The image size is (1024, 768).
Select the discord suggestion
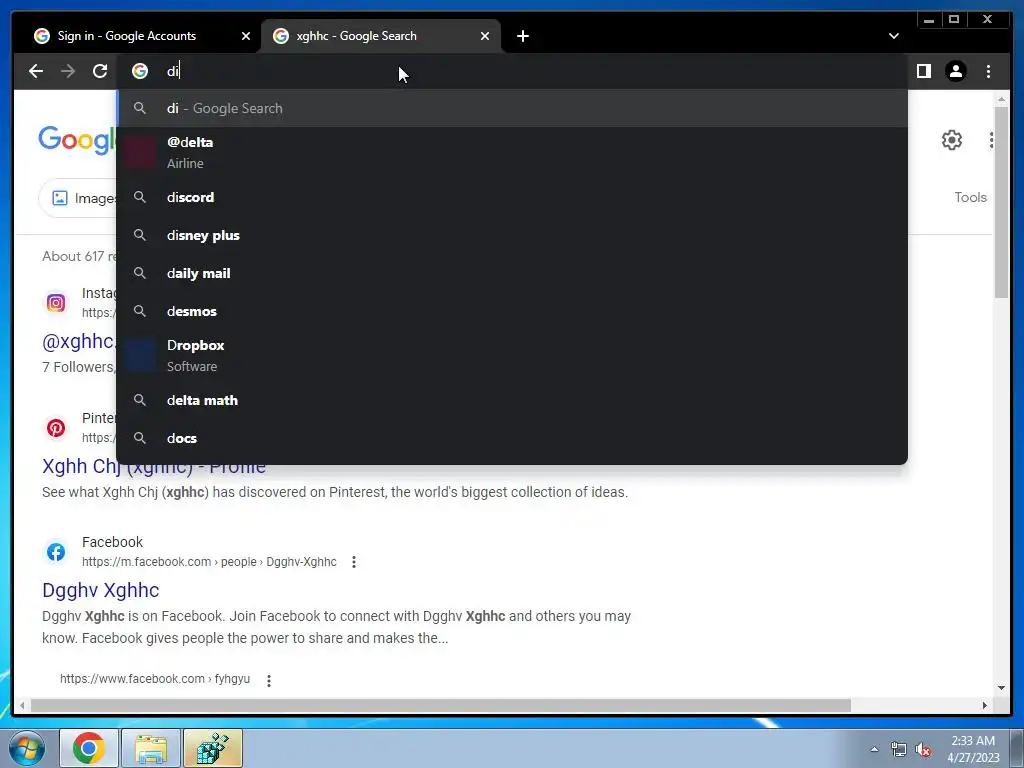(x=512, y=197)
